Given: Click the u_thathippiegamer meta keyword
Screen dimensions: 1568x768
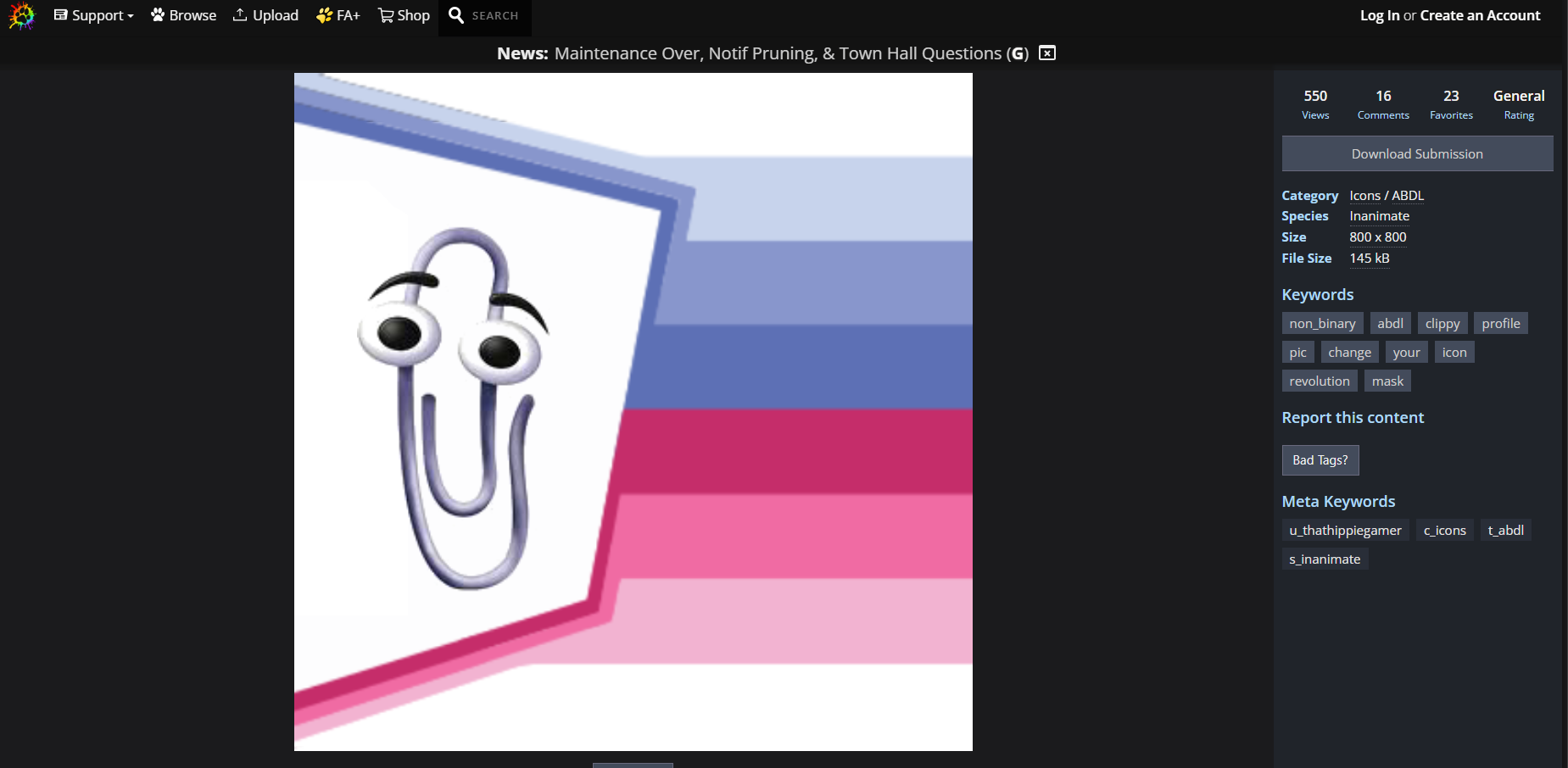Looking at the screenshot, I should [x=1345, y=531].
